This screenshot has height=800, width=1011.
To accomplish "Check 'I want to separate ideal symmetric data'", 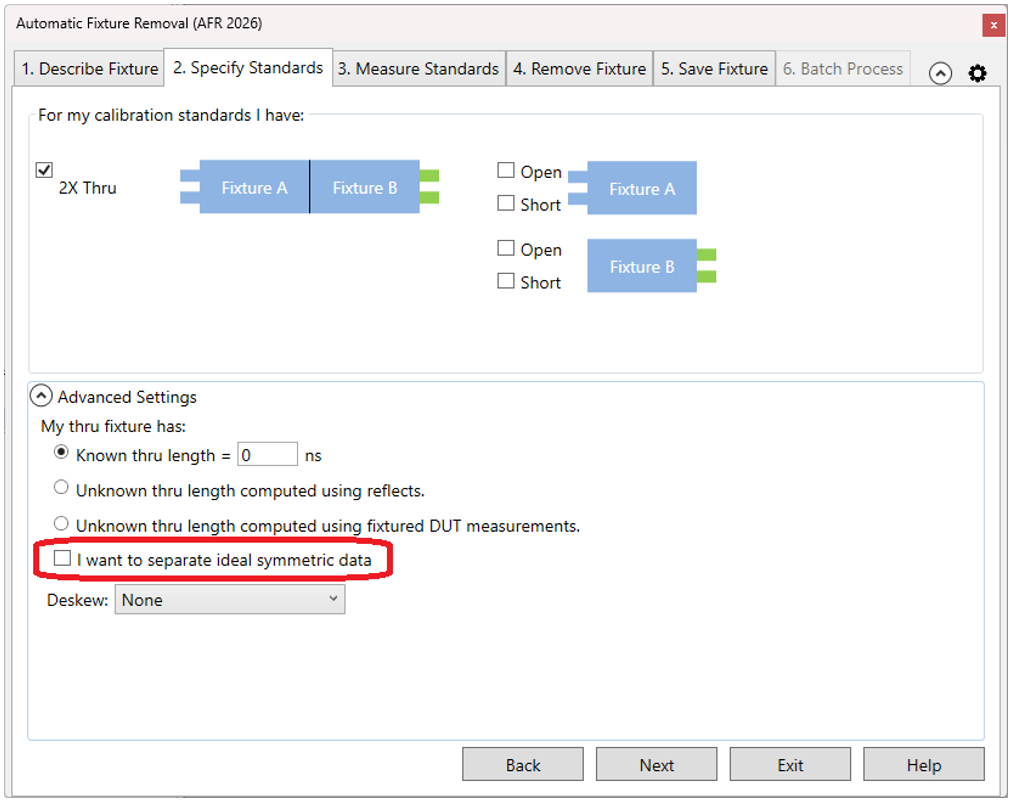I will pos(63,559).
